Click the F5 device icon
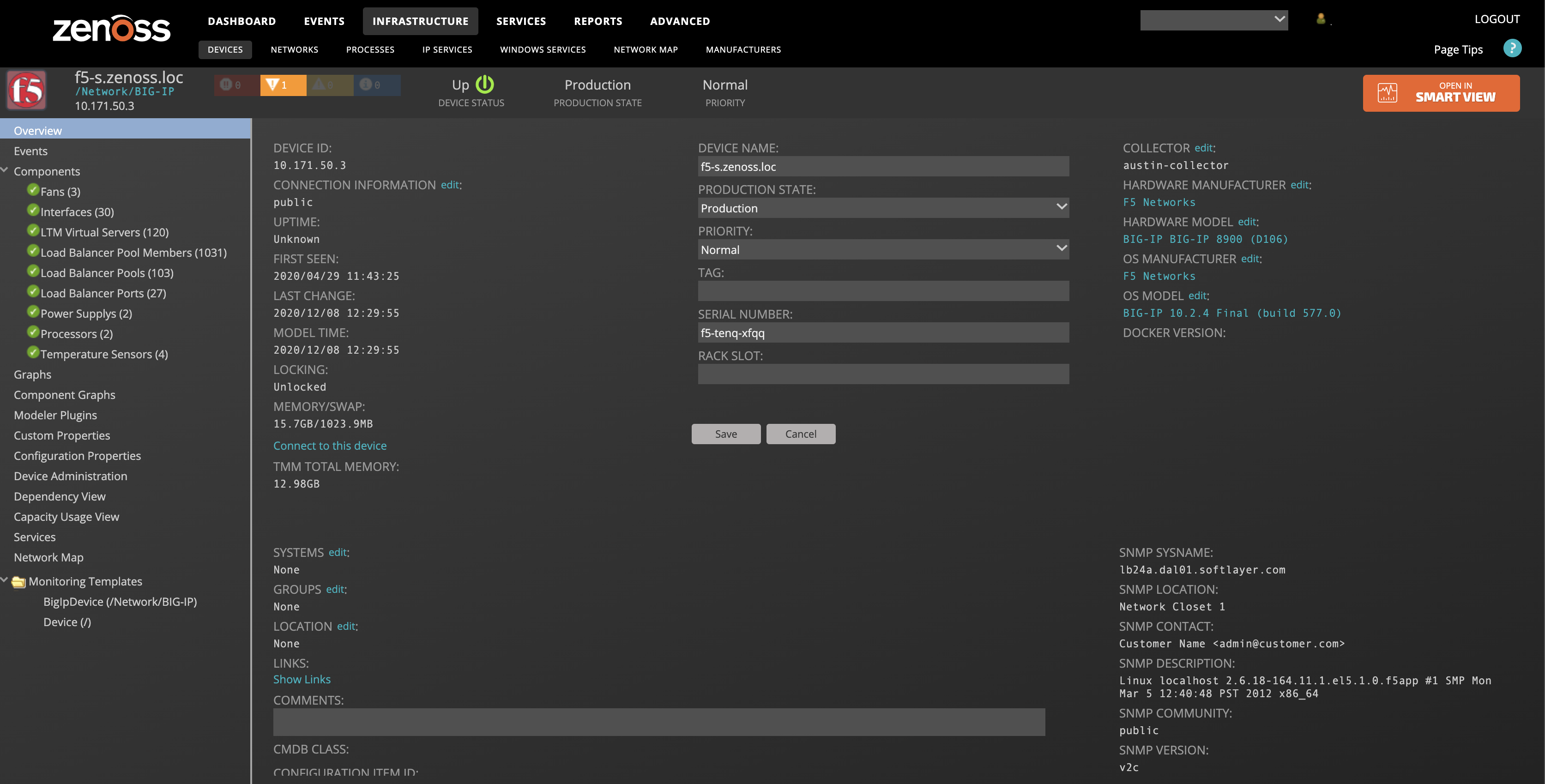Screen dimensions: 1545x784 26,90
